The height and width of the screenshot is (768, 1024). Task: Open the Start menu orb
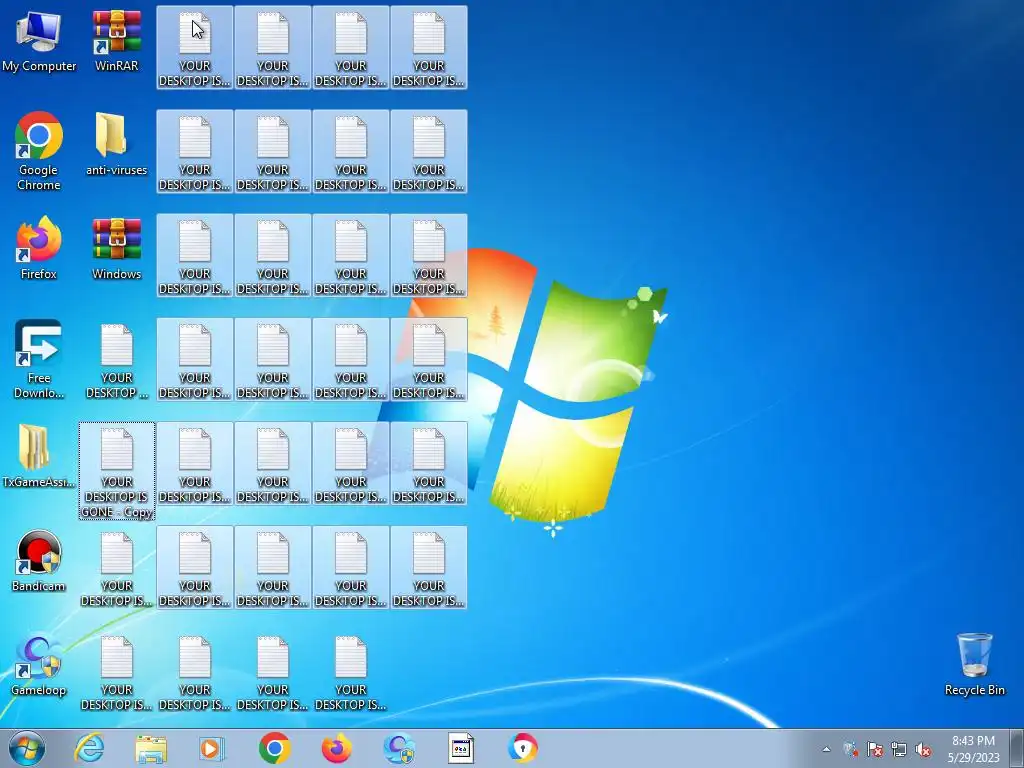(27, 748)
